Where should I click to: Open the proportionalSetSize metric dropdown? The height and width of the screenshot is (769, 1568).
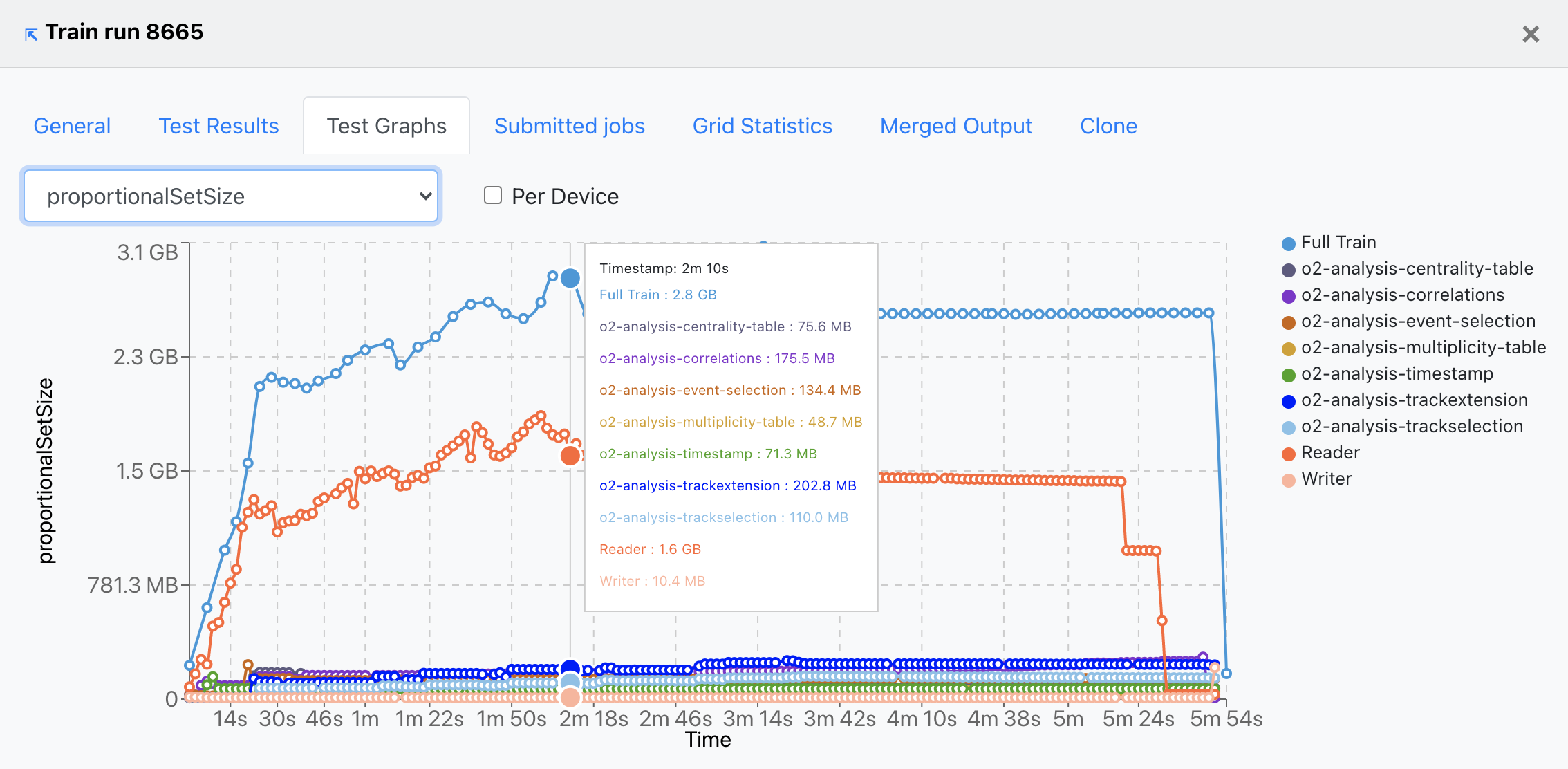pos(231,196)
